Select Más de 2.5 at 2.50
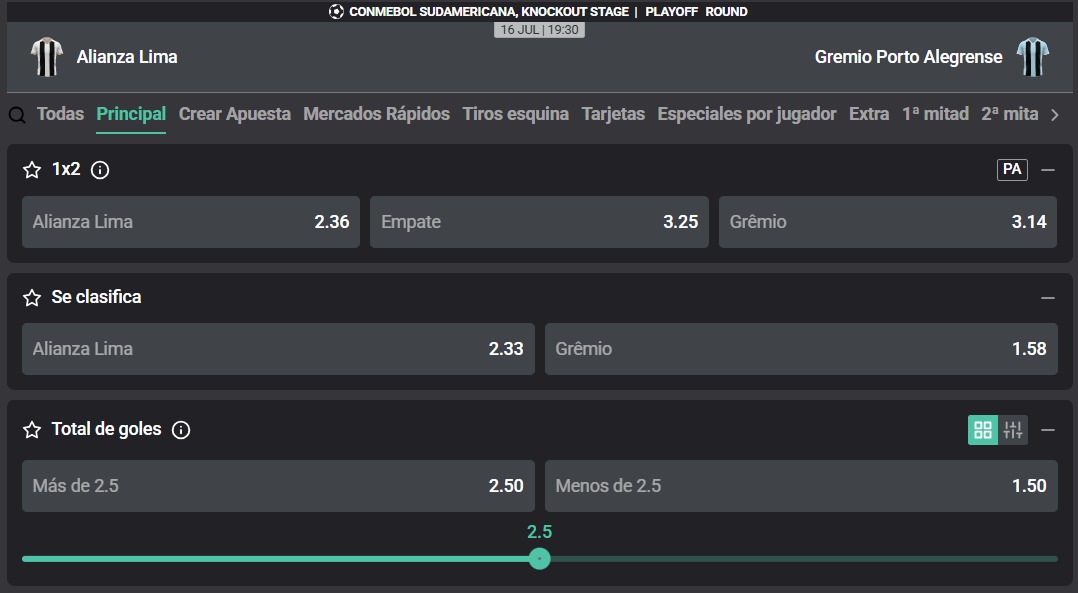The height and width of the screenshot is (593, 1078). click(278, 486)
